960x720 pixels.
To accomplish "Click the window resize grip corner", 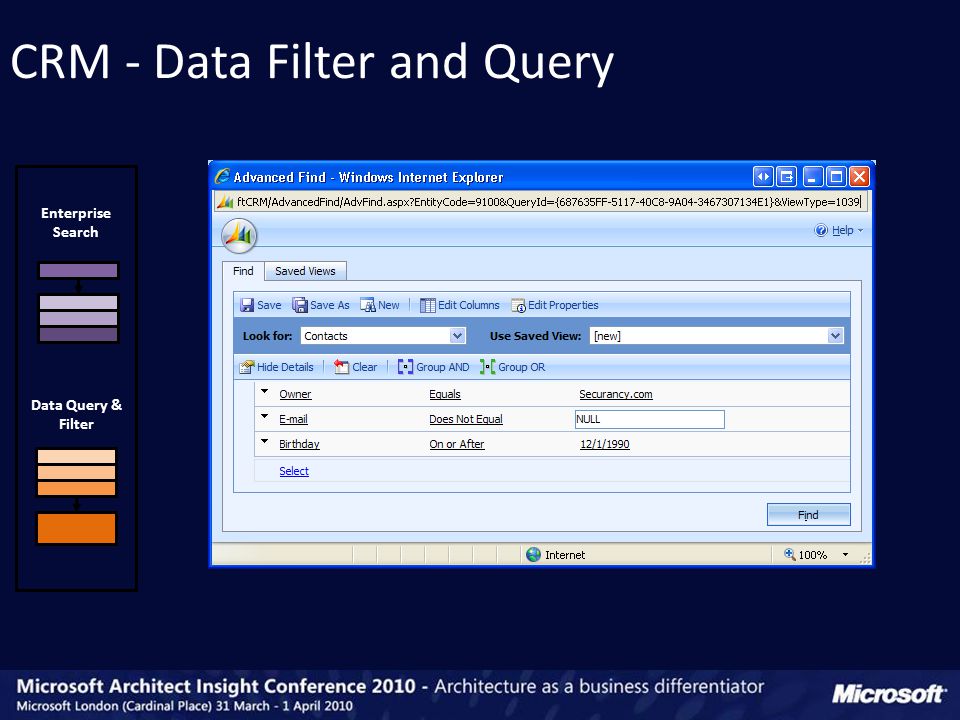I will click(865, 558).
